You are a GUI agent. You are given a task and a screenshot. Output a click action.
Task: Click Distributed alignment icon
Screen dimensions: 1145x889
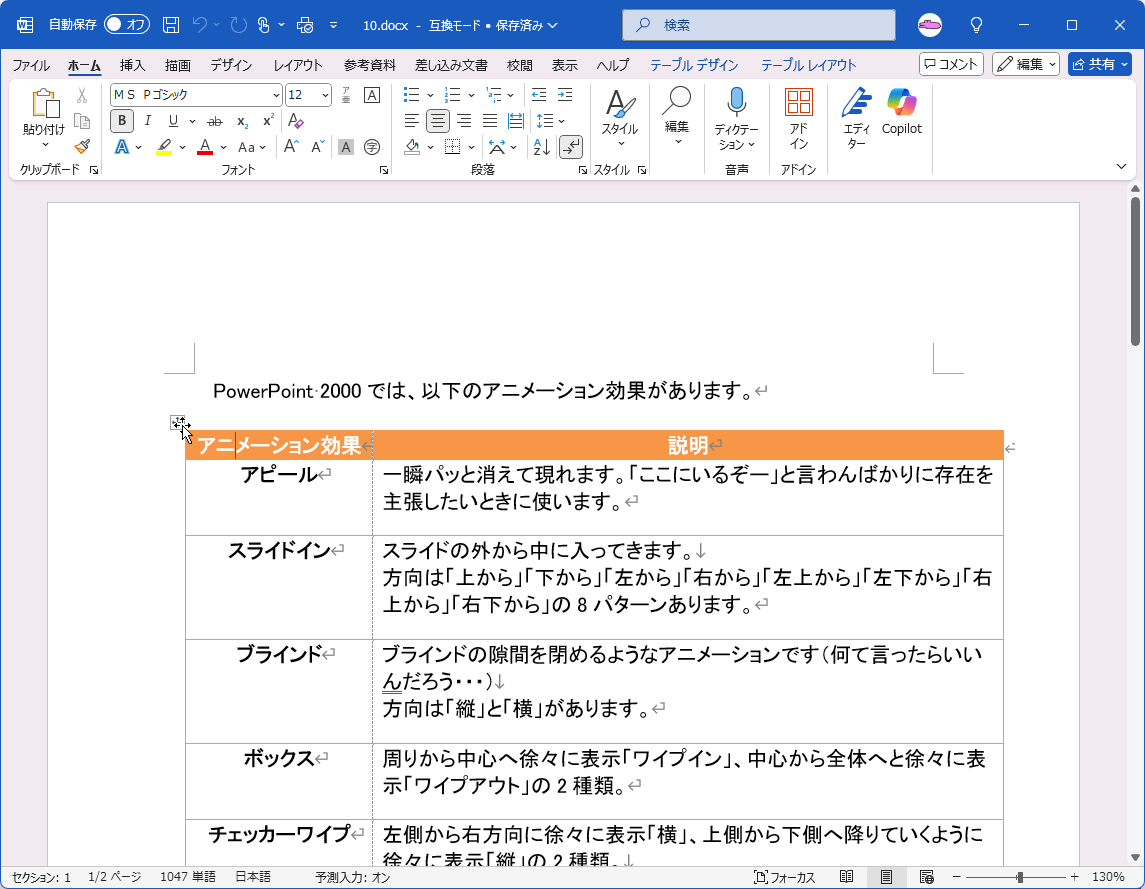tap(516, 121)
